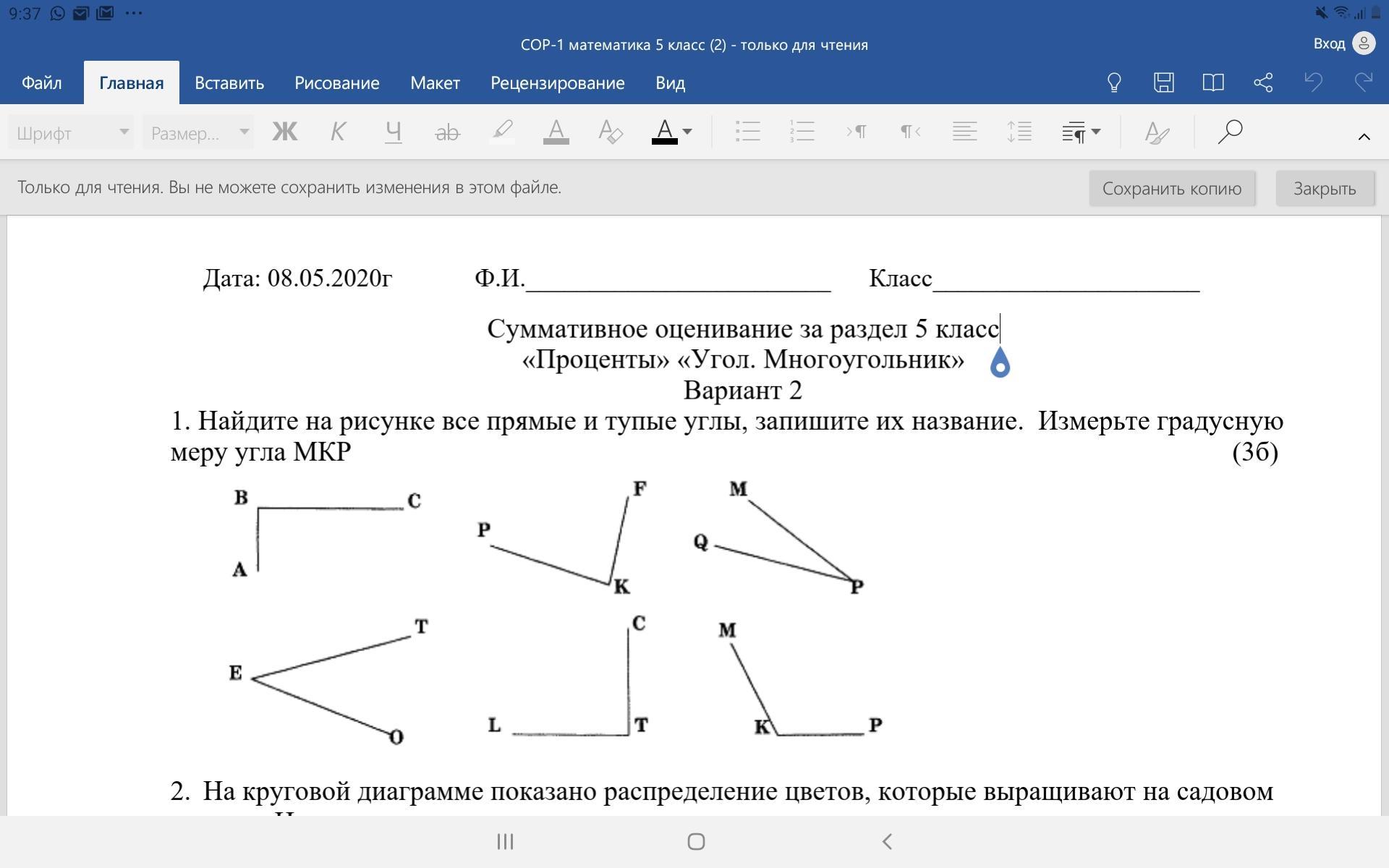The width and height of the screenshot is (1389, 868).
Task: Toggle italic formatting (К)
Action: pyautogui.click(x=338, y=132)
